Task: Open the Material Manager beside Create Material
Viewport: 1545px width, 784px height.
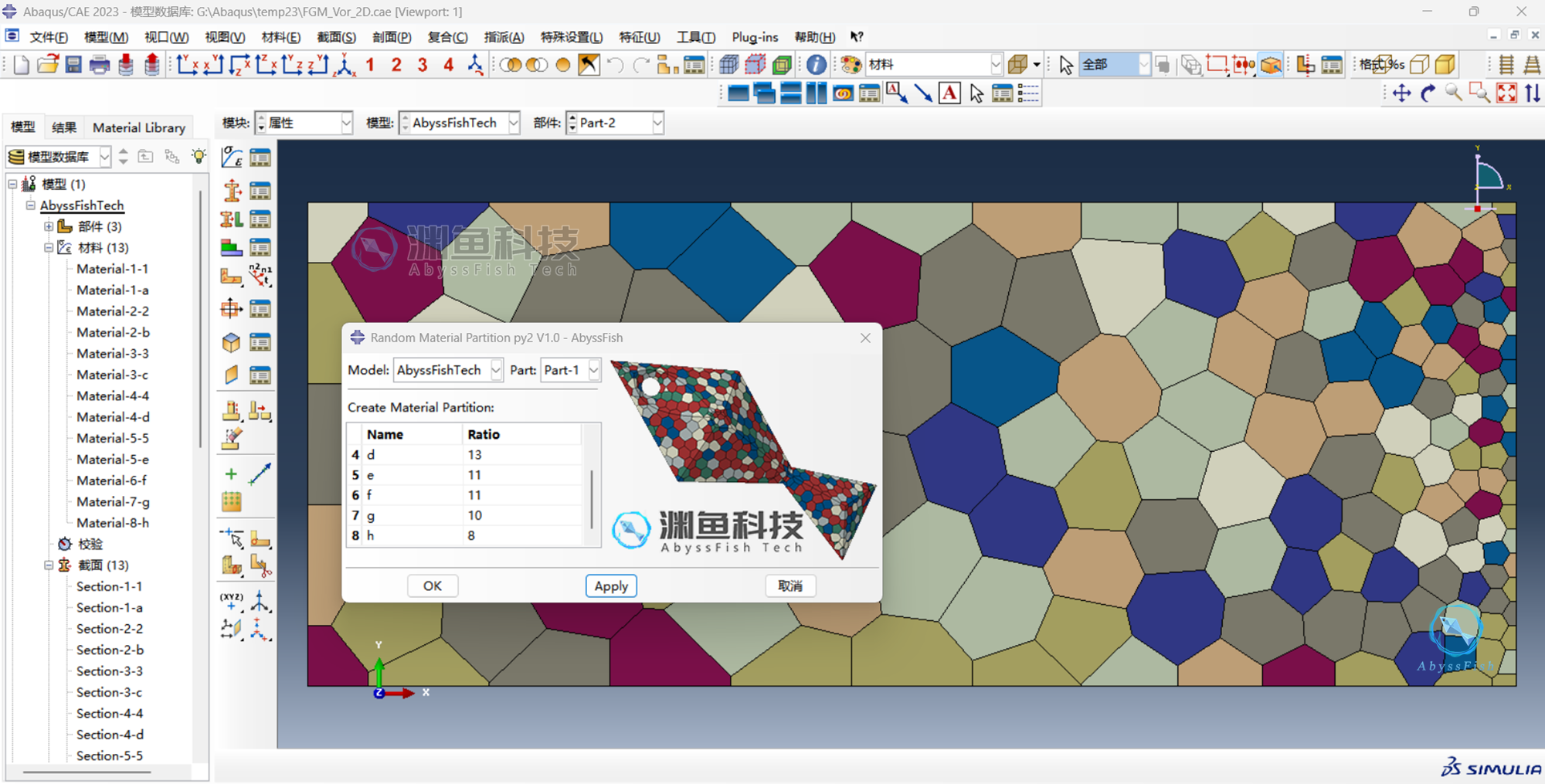Action: [260, 158]
